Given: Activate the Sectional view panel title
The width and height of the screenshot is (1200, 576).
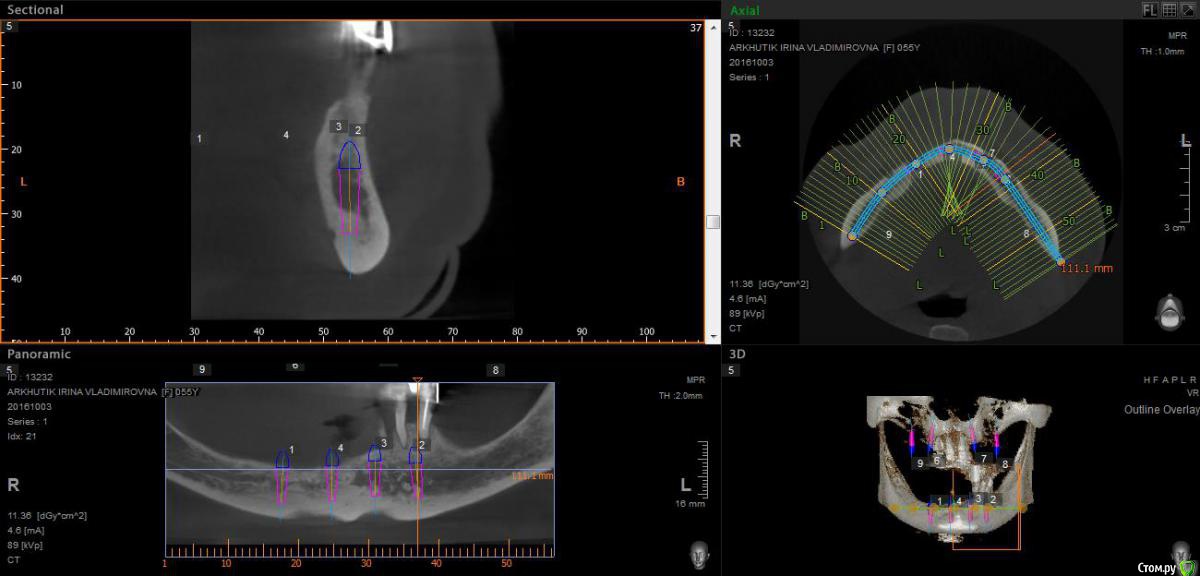Looking at the screenshot, I should tap(35, 10).
